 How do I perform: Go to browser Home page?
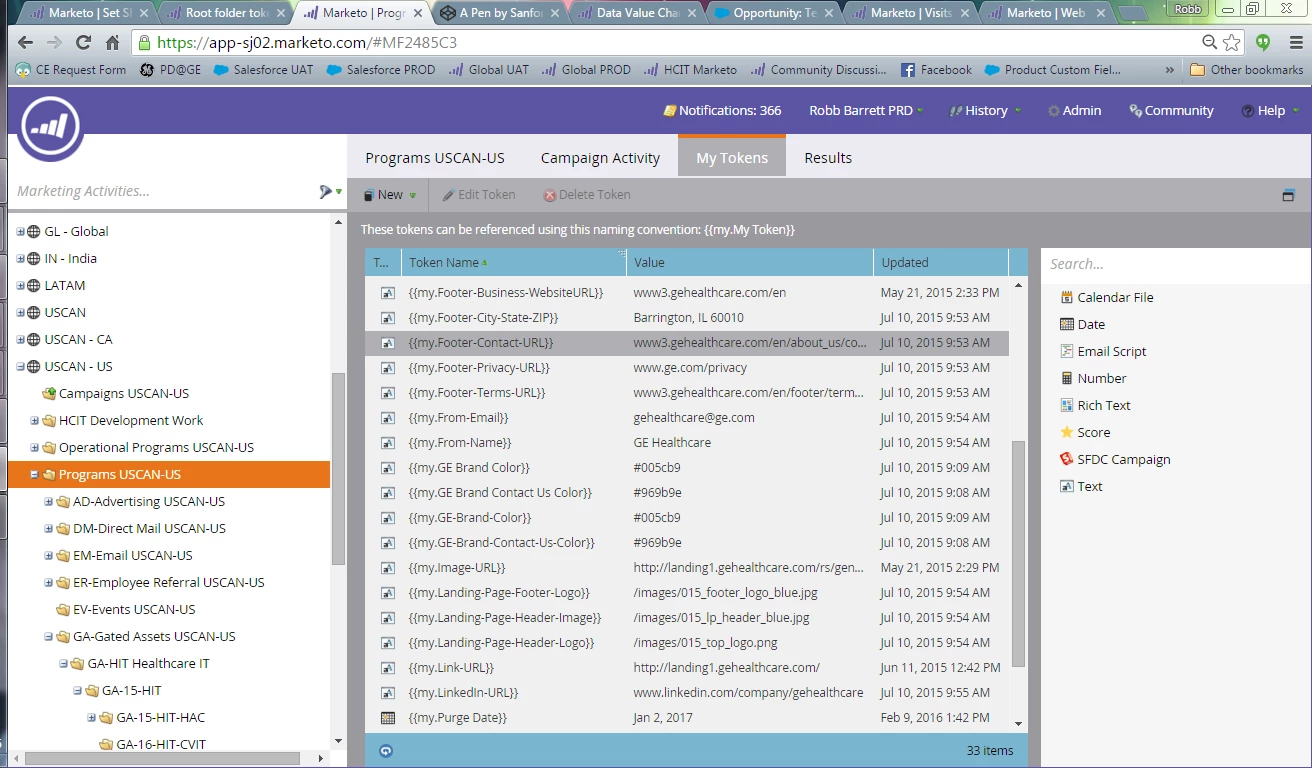113,43
